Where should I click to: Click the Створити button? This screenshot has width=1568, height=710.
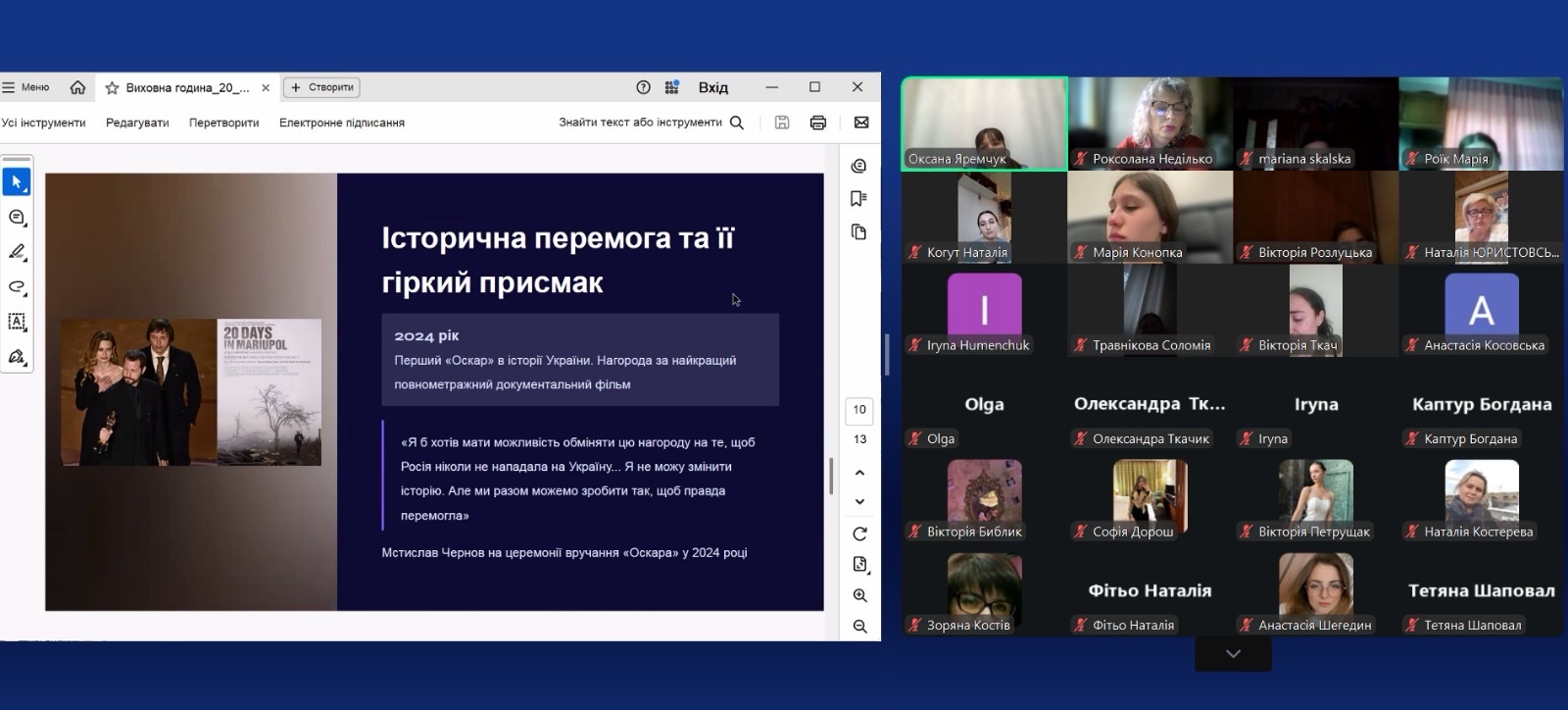click(321, 87)
